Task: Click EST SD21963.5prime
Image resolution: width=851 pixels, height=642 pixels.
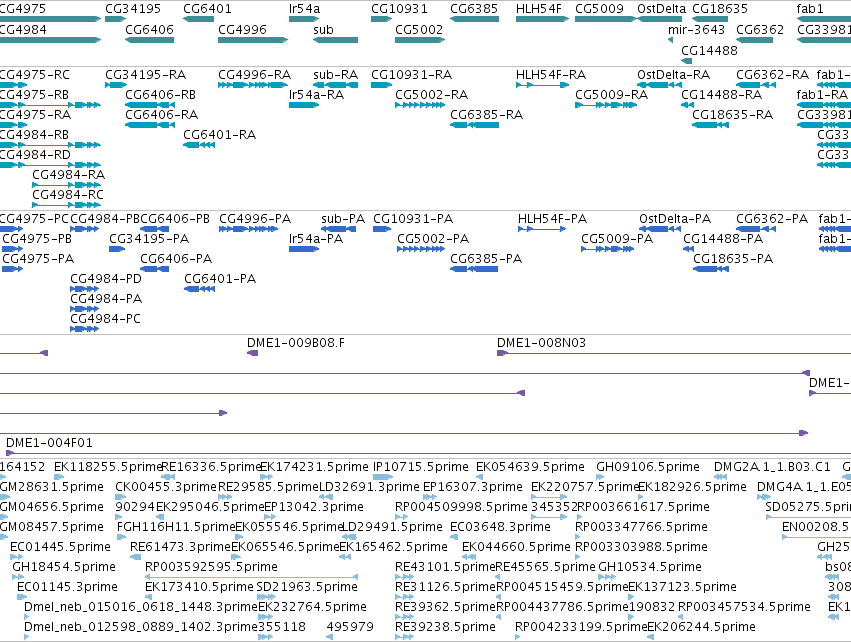Action: [307, 587]
